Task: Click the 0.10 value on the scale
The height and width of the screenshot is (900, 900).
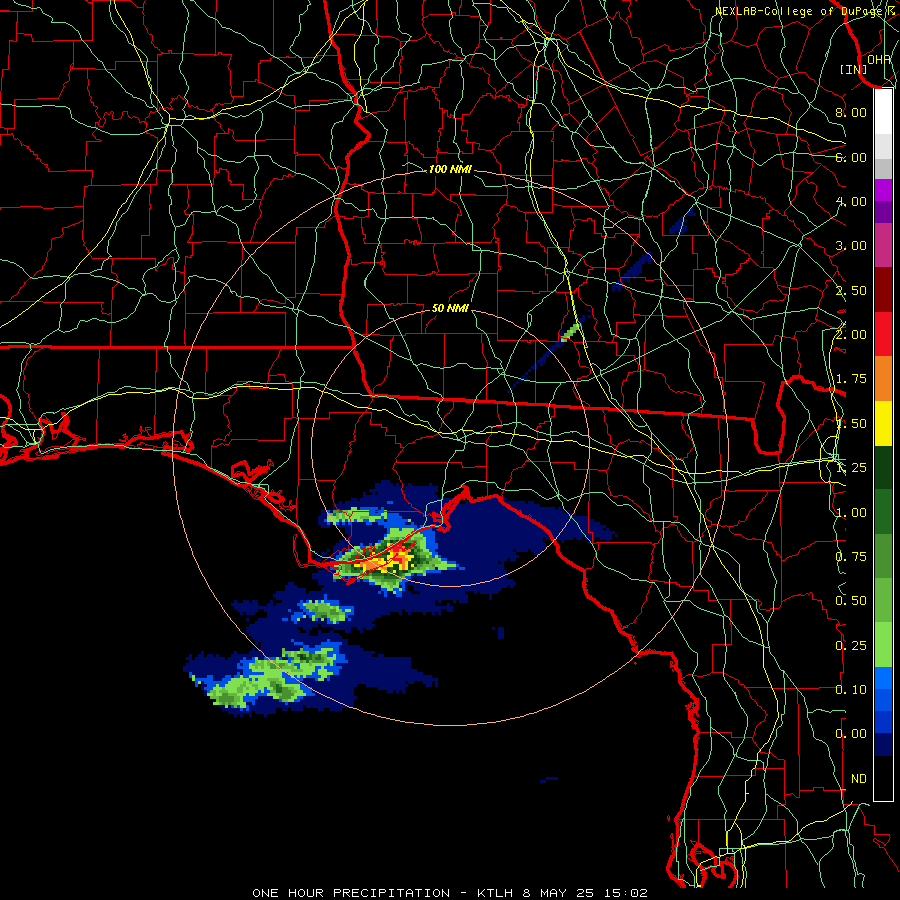Action: (851, 690)
